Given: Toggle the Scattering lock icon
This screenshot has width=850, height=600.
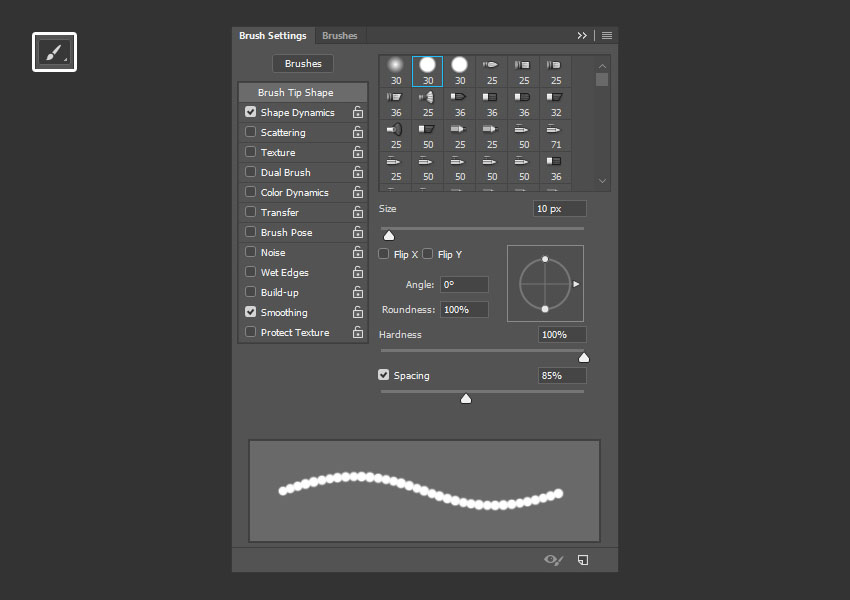Looking at the screenshot, I should (358, 132).
